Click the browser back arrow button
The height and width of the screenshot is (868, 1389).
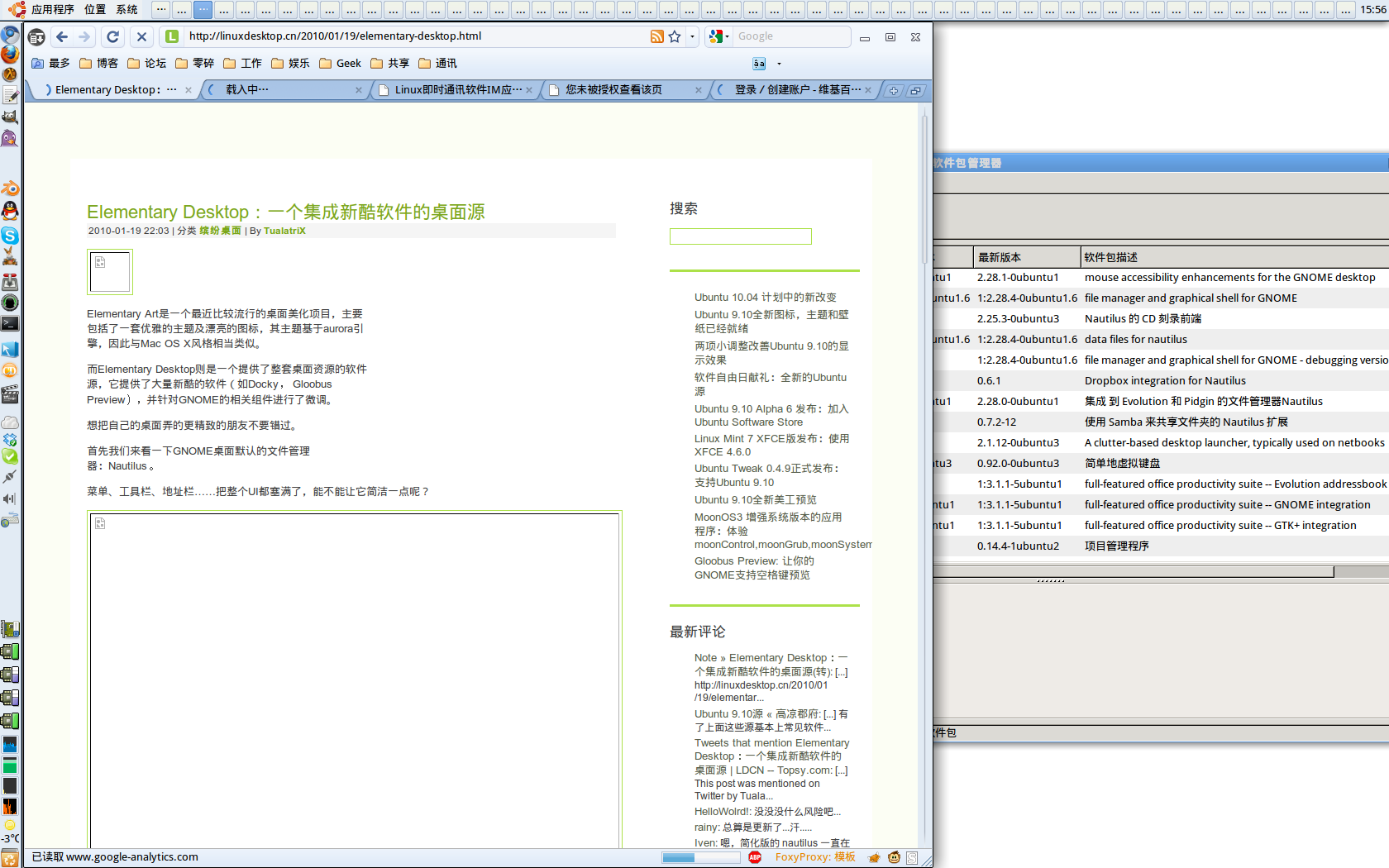click(62, 36)
